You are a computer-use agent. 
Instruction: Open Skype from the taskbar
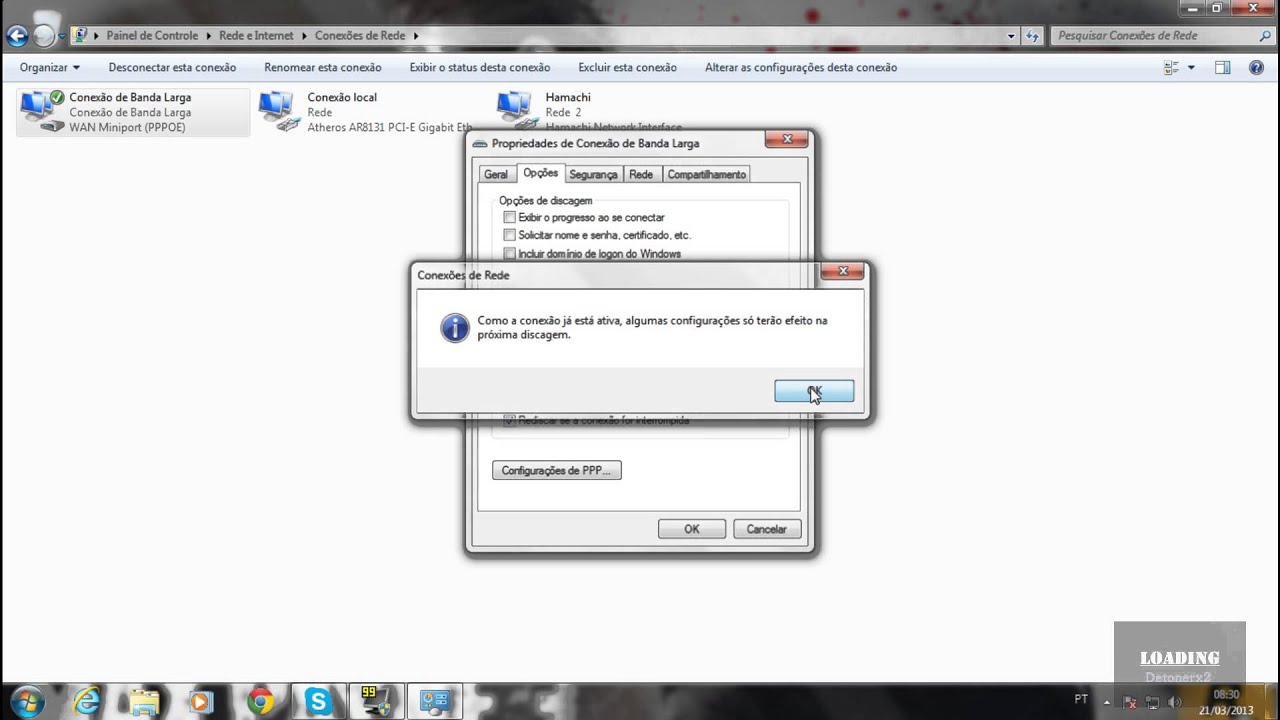point(318,702)
